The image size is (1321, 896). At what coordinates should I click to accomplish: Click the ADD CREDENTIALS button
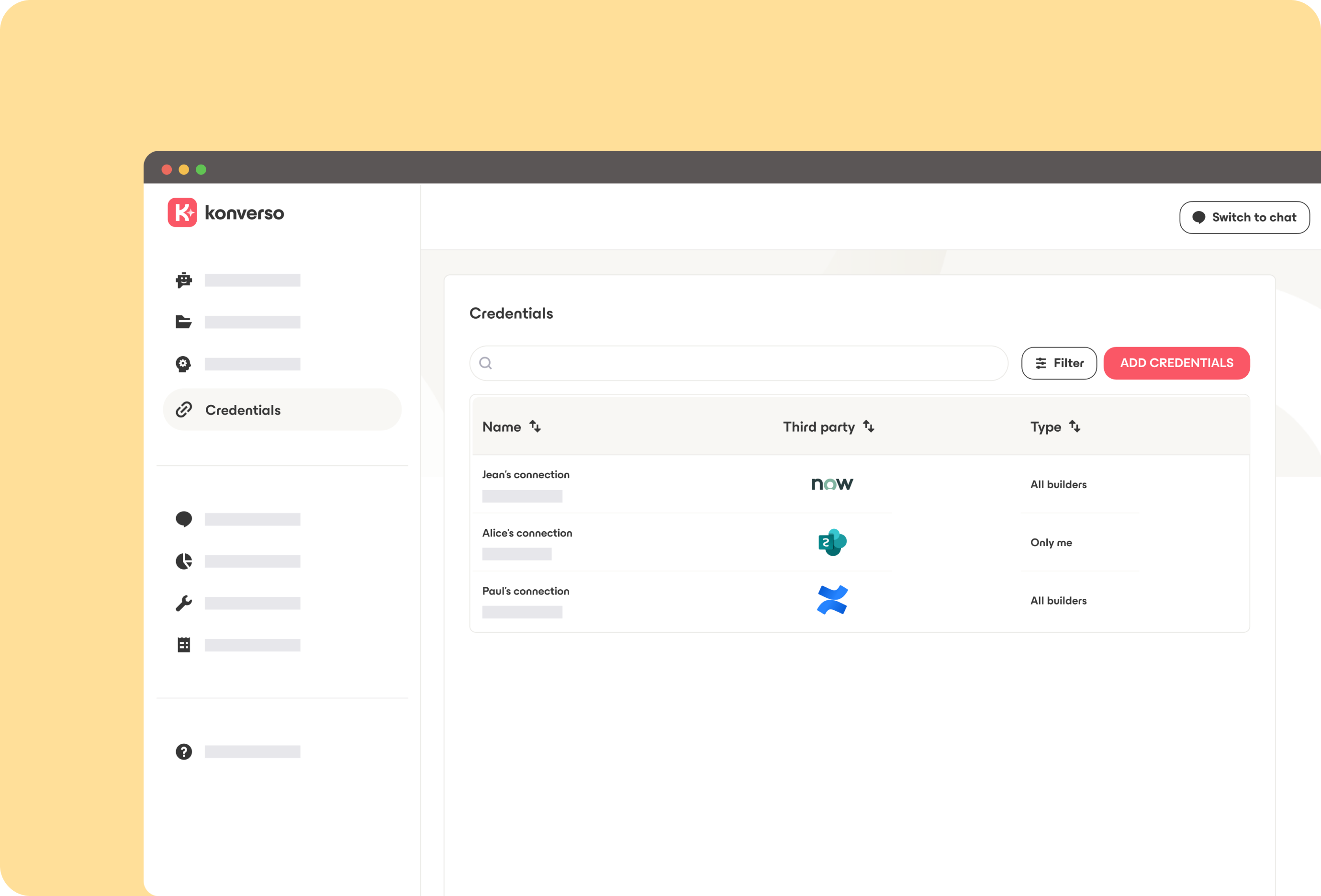click(1176, 363)
